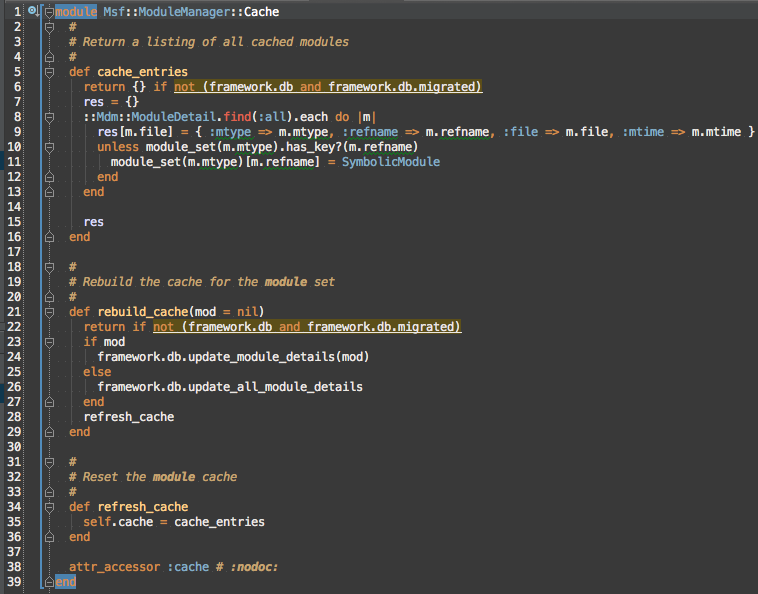
Task: Click line number 37 in the gutter
Action: coord(14,551)
